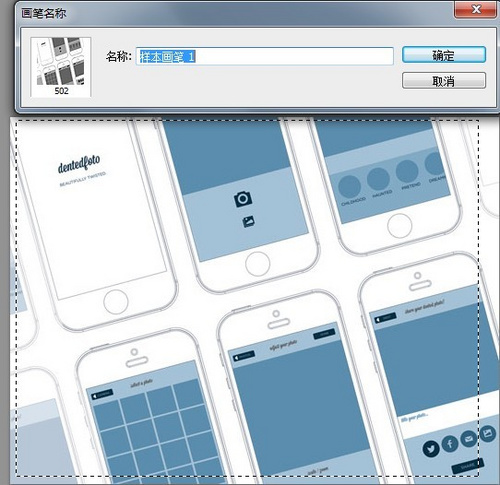Click the dentedfoto logo text on the canvas

click(79, 164)
